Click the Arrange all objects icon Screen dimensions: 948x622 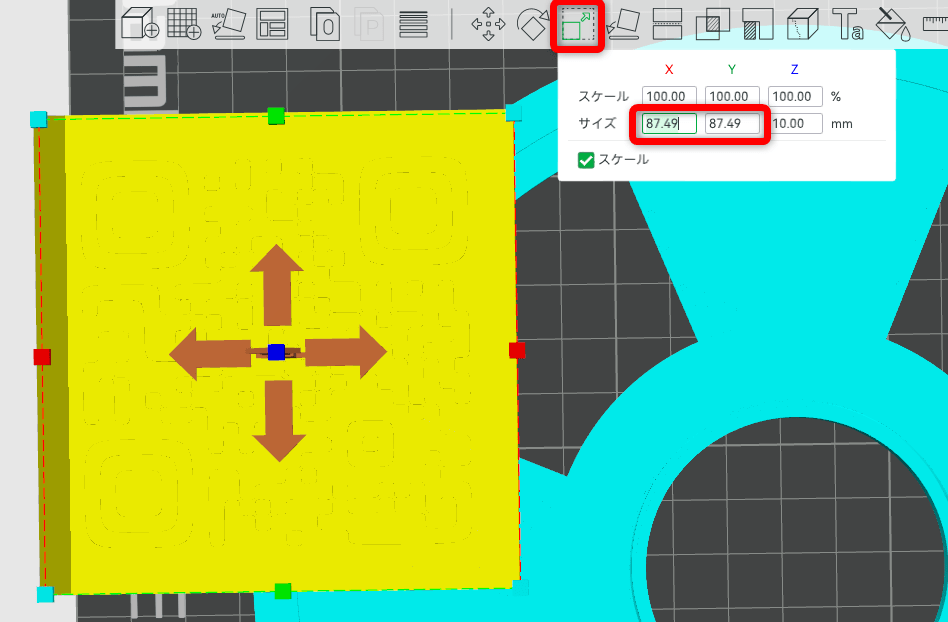click(x=272, y=24)
